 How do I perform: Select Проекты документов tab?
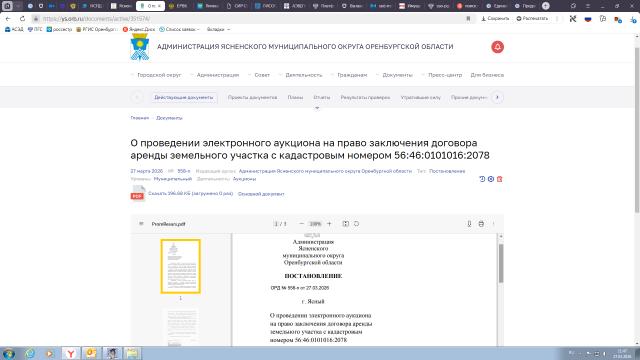click(x=252, y=98)
